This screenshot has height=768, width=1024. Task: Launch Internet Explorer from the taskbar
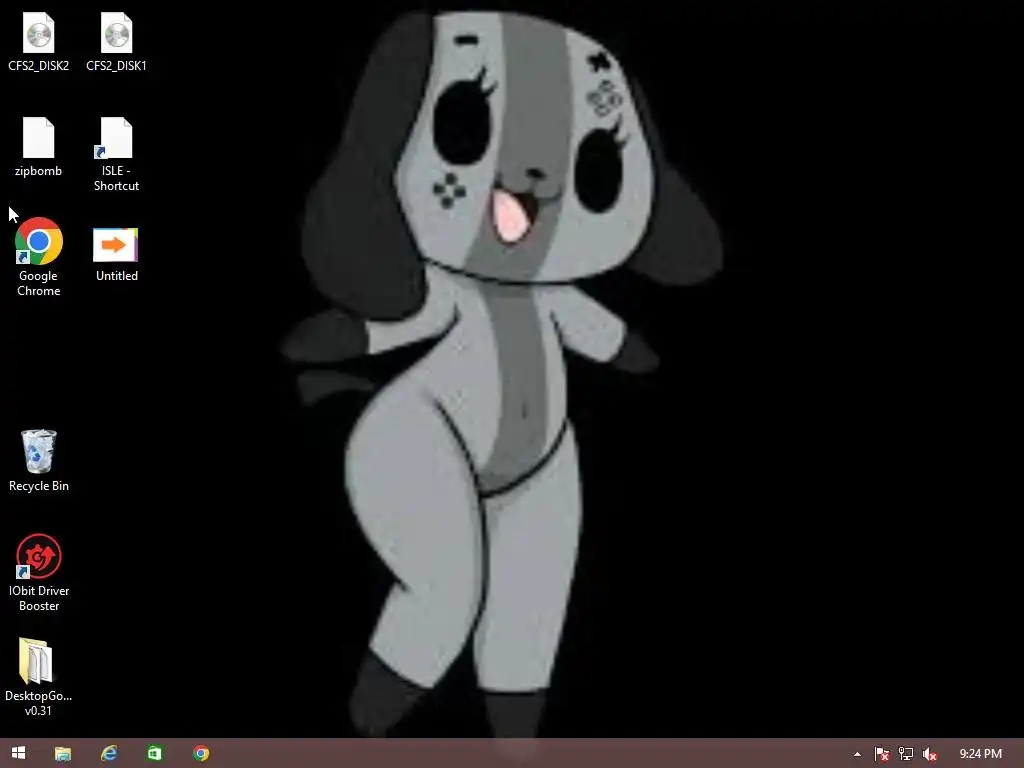point(108,754)
